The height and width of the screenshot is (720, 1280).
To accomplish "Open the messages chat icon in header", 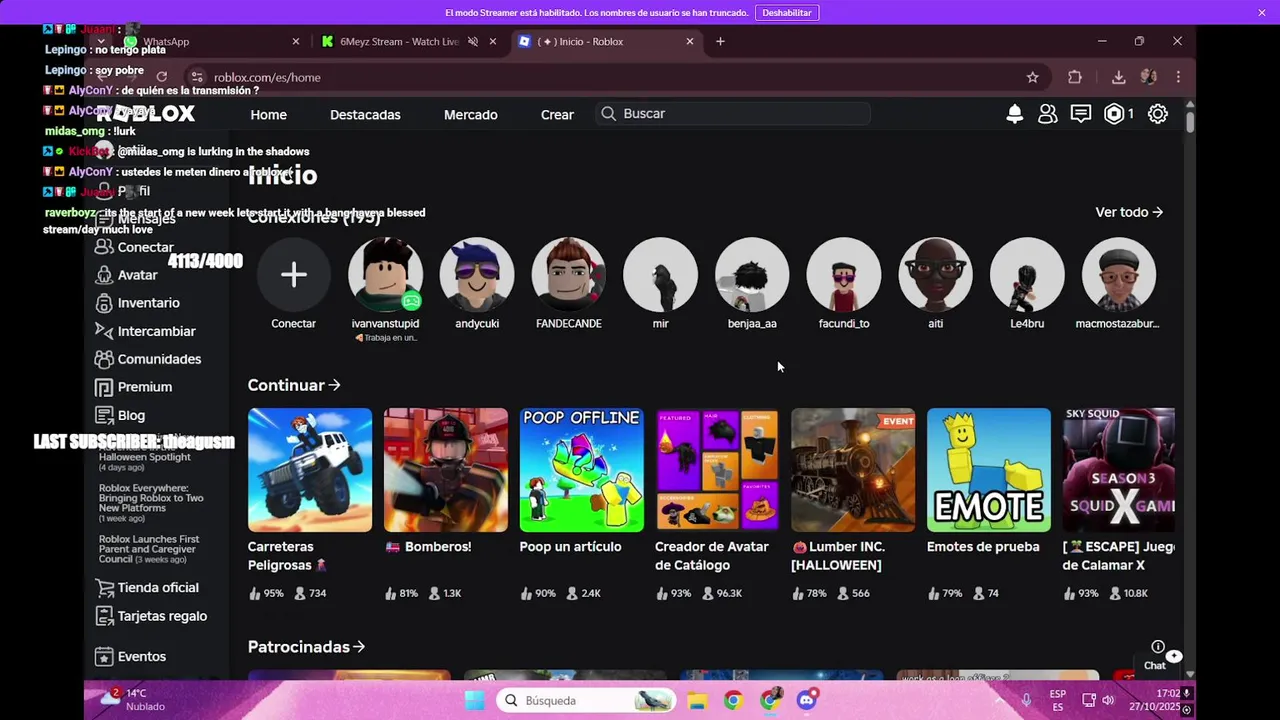I will pyautogui.click(x=1080, y=114).
